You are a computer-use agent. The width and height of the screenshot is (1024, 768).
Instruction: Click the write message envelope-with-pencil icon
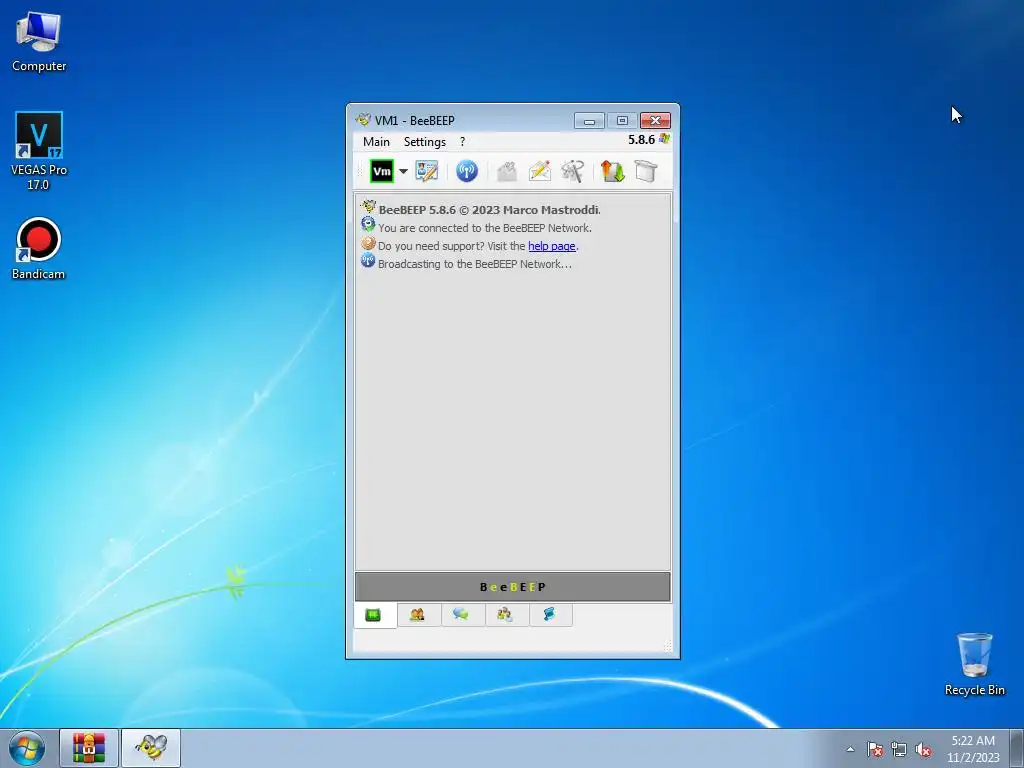(539, 171)
